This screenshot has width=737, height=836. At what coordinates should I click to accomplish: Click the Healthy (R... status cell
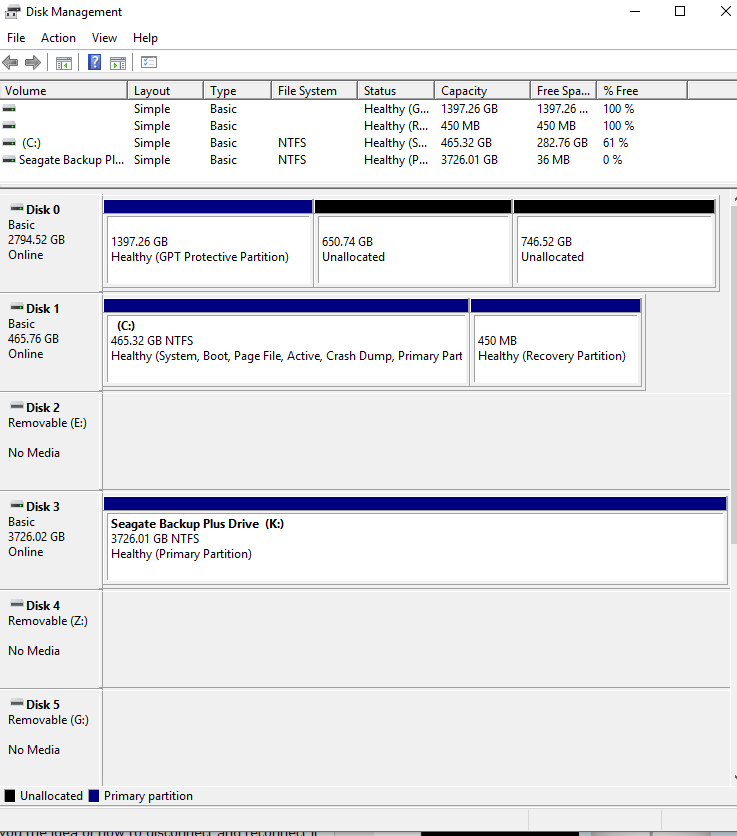pyautogui.click(x=396, y=126)
